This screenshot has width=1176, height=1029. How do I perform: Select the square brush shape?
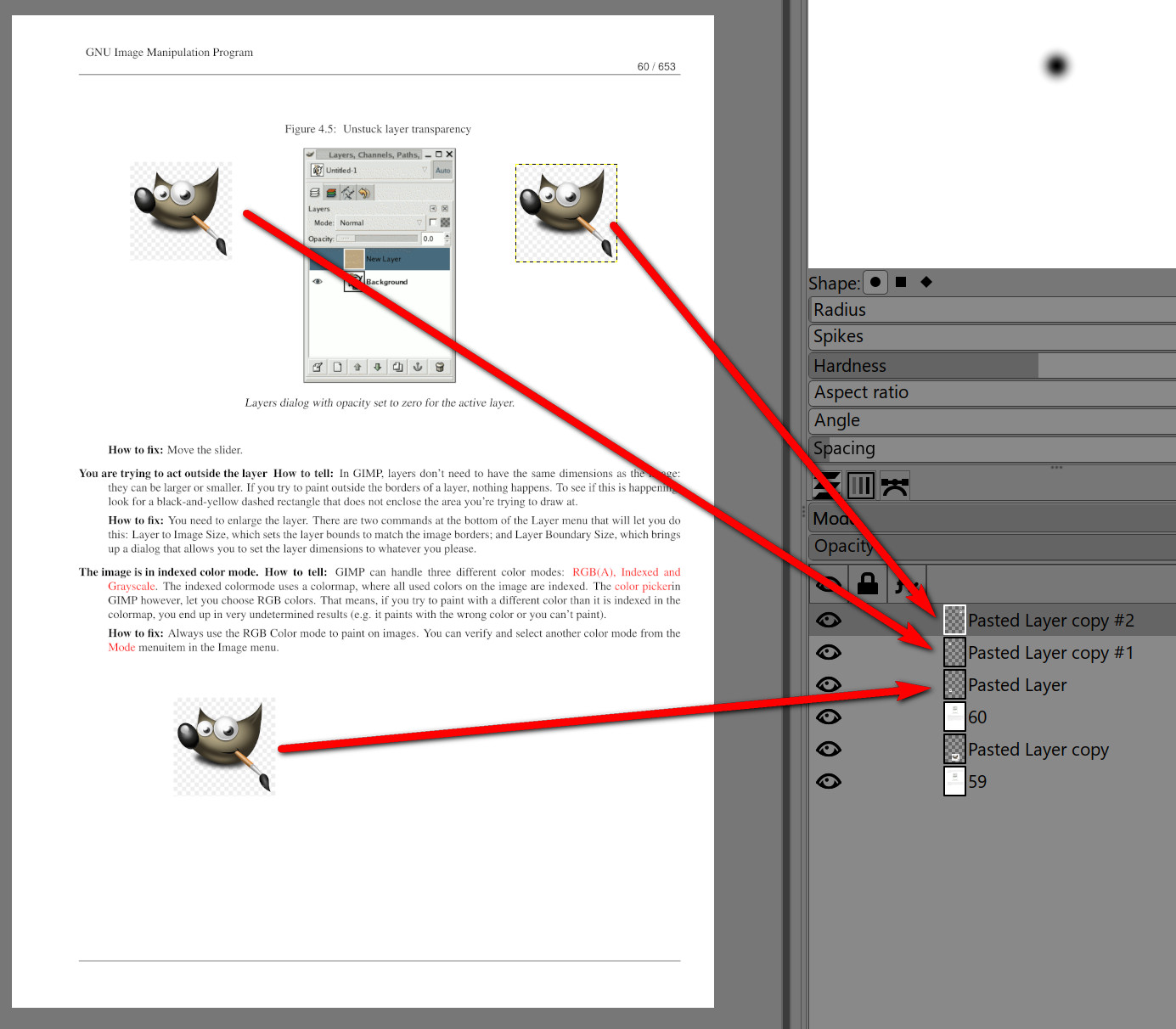pyautogui.click(x=901, y=282)
